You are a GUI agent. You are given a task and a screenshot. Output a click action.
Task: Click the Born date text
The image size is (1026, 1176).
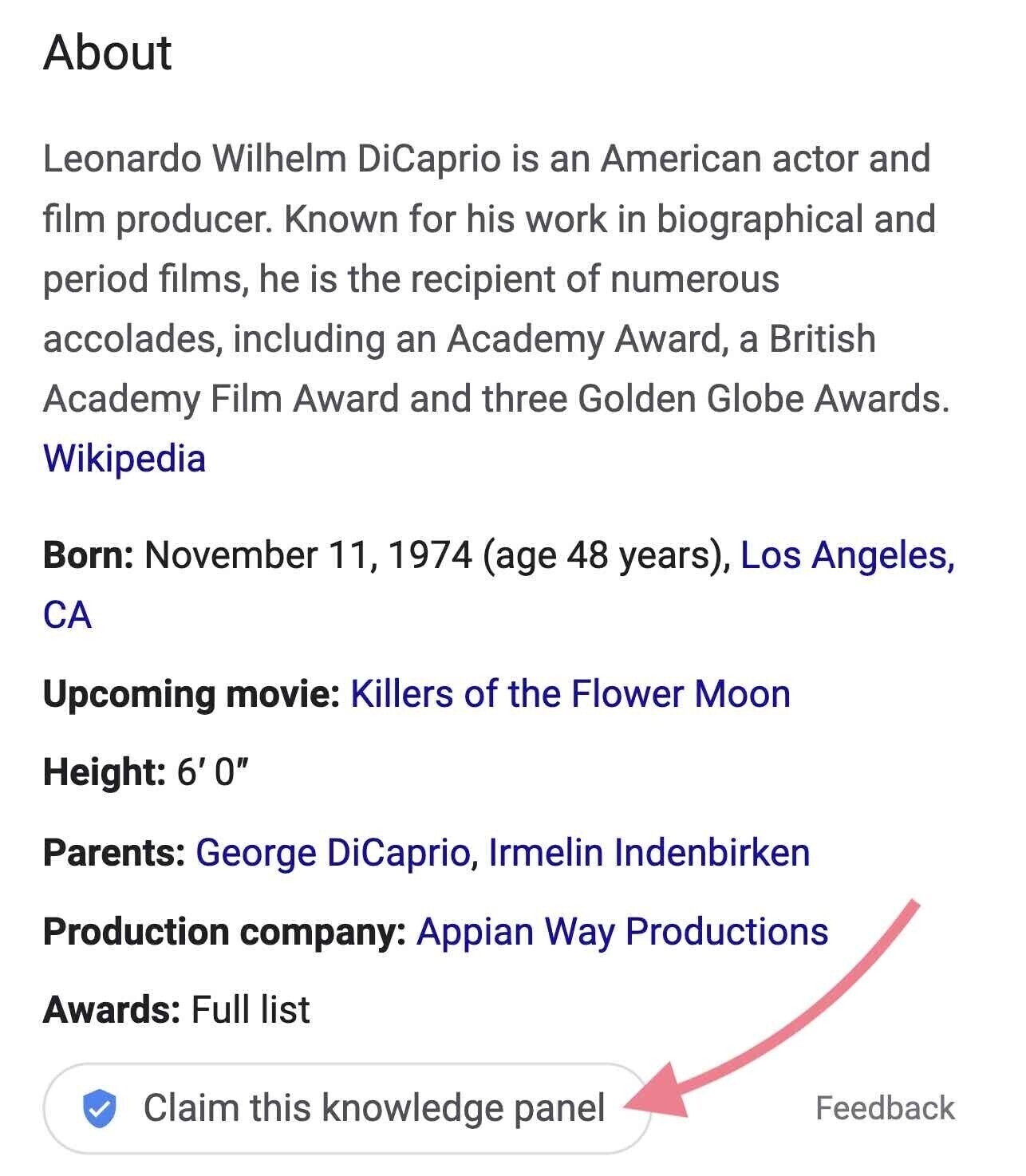click(311, 553)
